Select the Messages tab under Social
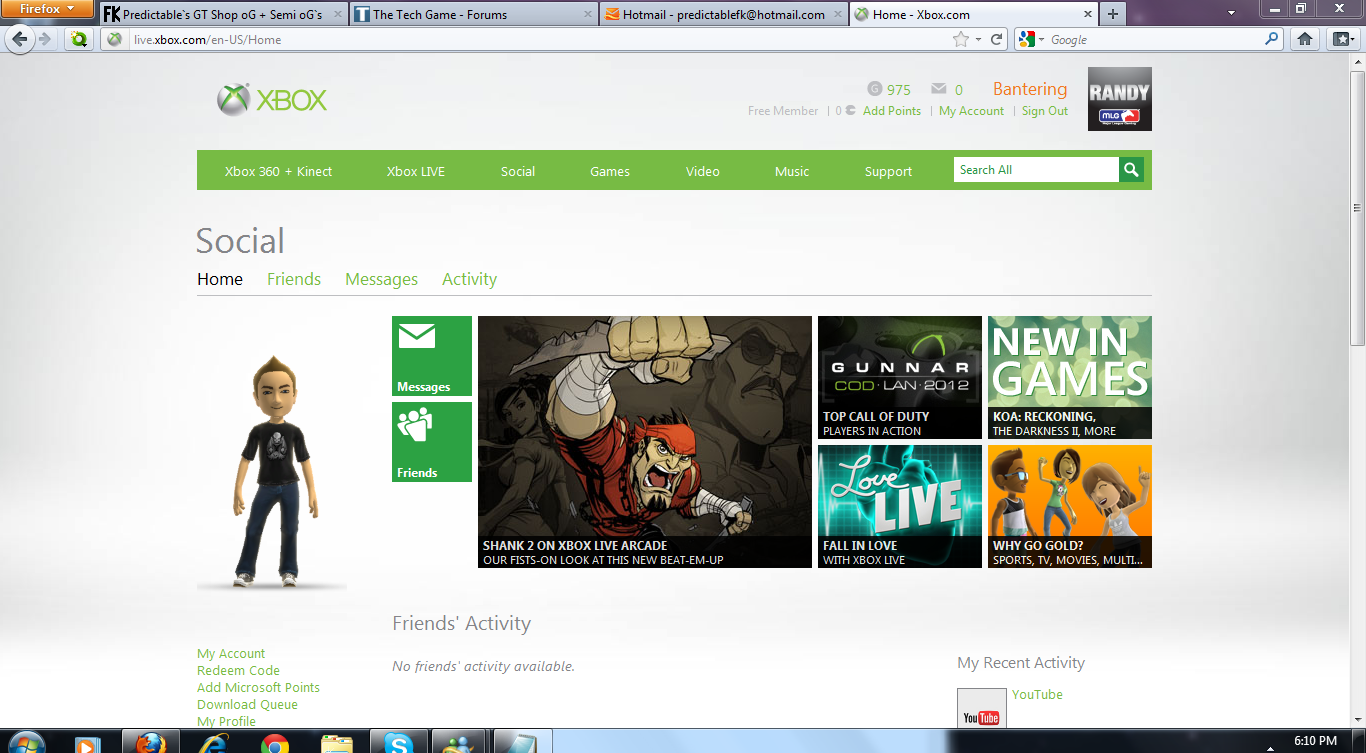1366x753 pixels. [x=381, y=279]
